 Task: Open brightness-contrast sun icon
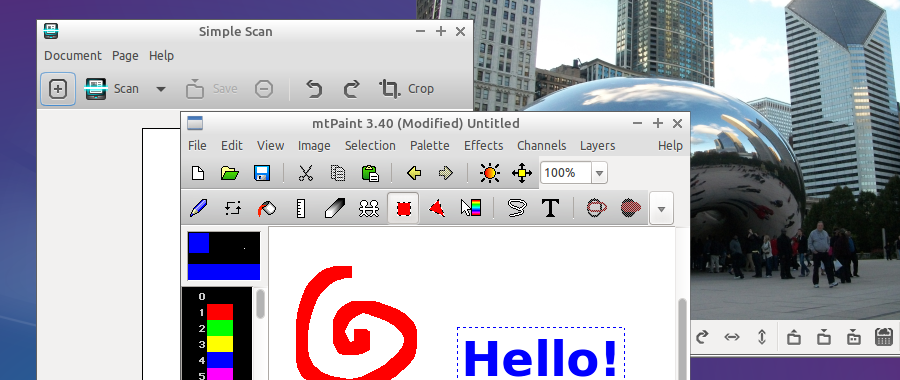click(x=490, y=173)
